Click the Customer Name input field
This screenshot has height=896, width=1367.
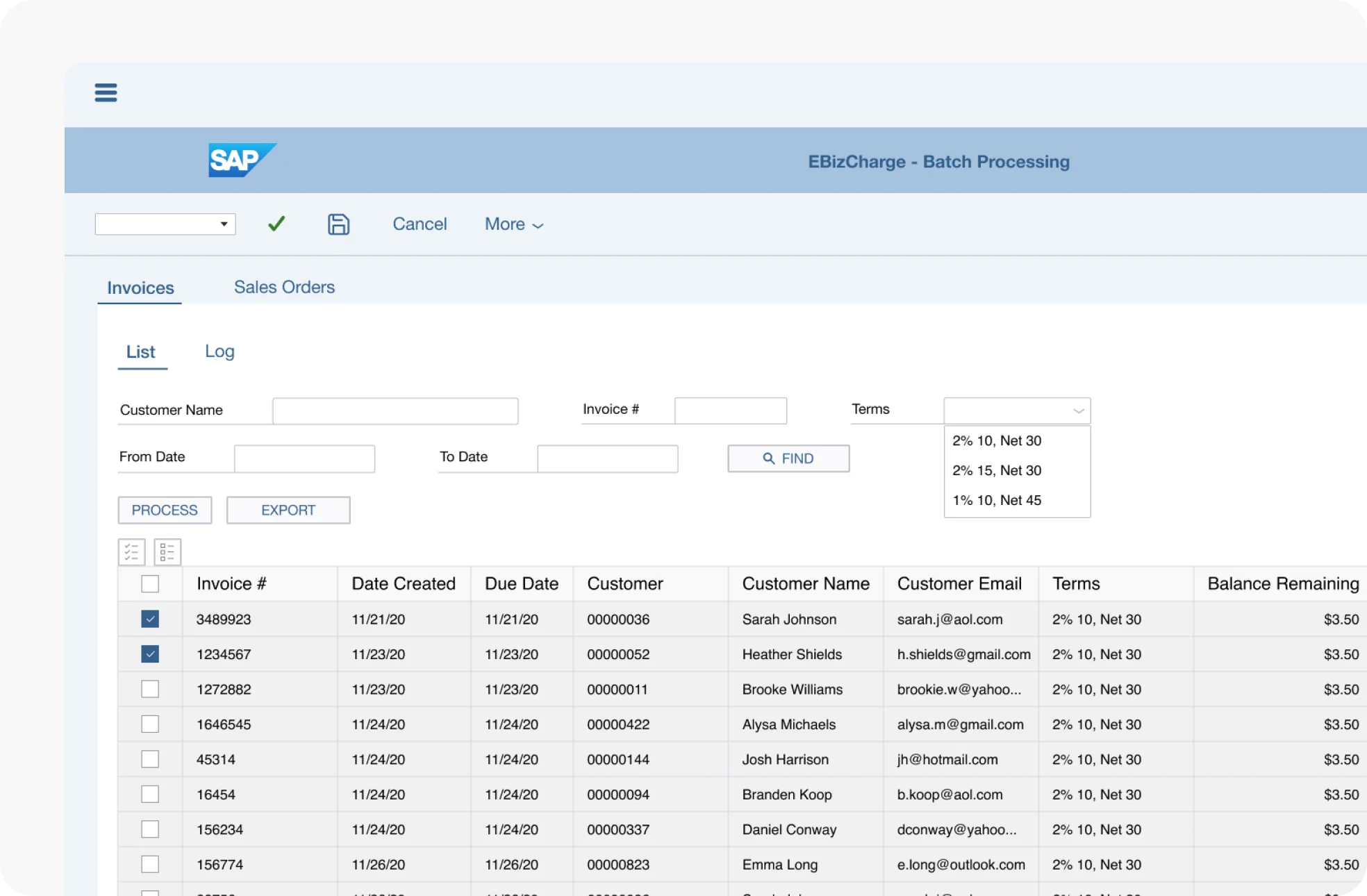pyautogui.click(x=395, y=410)
